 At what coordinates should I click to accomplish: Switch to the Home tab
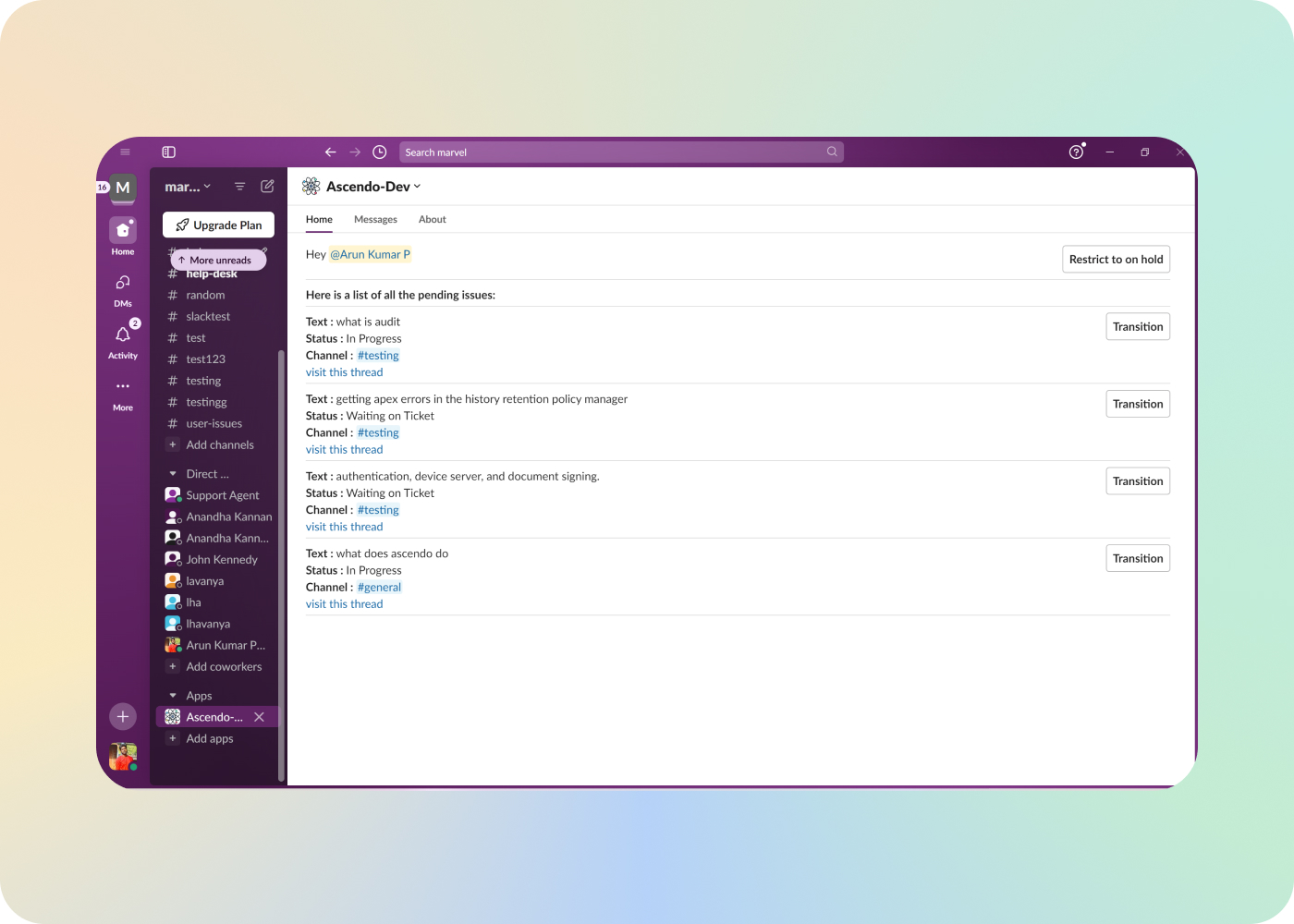tap(319, 220)
